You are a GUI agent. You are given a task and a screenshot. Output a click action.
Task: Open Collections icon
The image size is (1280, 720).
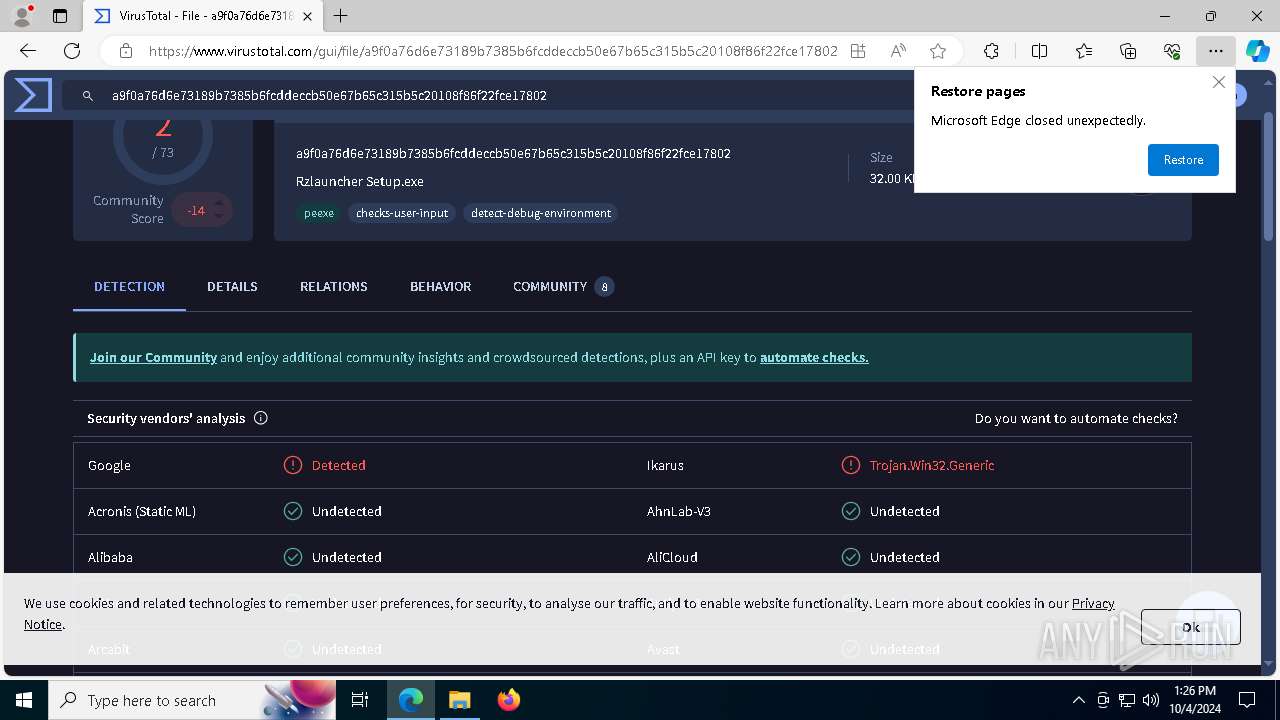[x=1128, y=51]
